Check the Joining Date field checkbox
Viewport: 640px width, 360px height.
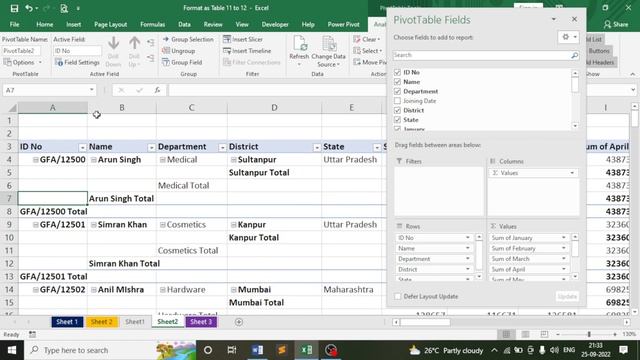[397, 101]
